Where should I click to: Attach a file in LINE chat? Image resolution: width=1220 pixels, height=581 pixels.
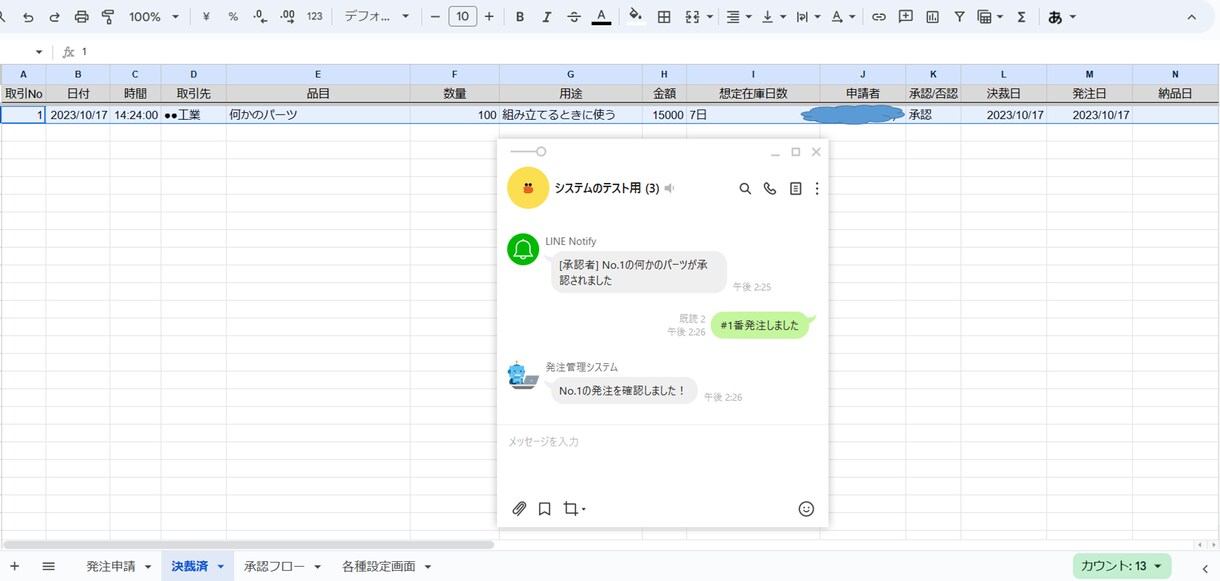coord(519,509)
